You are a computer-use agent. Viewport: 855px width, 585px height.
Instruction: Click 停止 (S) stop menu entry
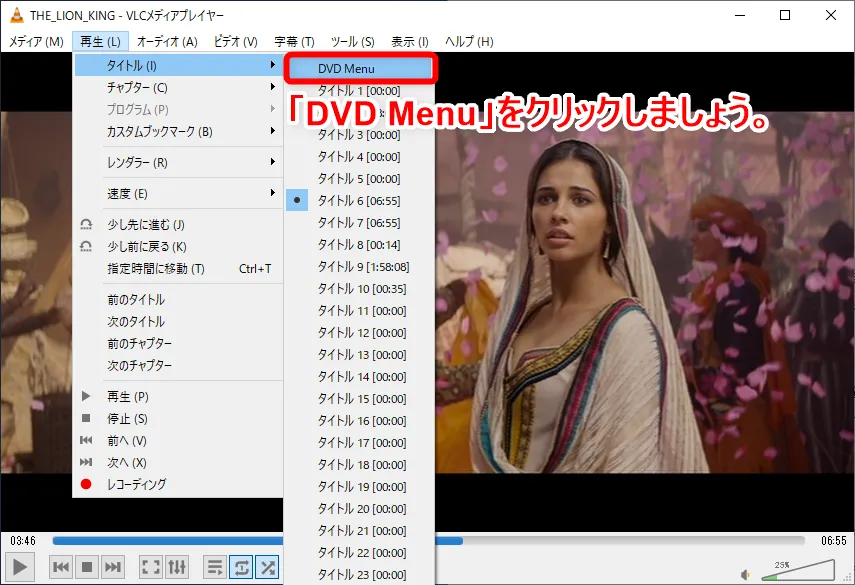click(178, 419)
